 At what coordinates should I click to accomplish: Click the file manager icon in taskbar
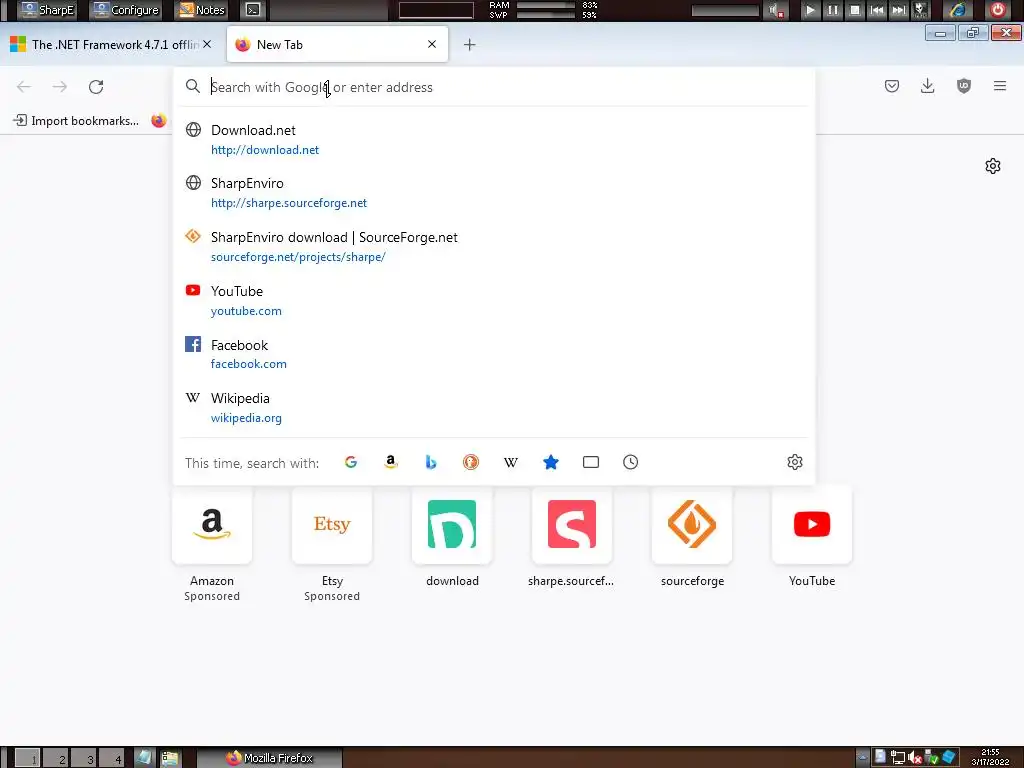170,758
